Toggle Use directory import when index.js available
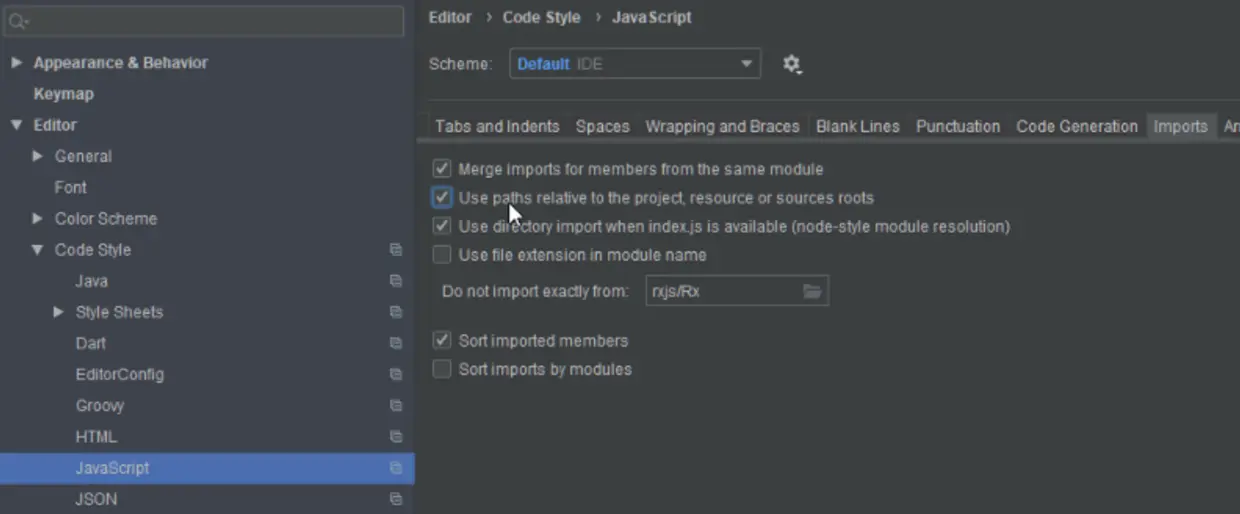1240x514 pixels. click(442, 226)
